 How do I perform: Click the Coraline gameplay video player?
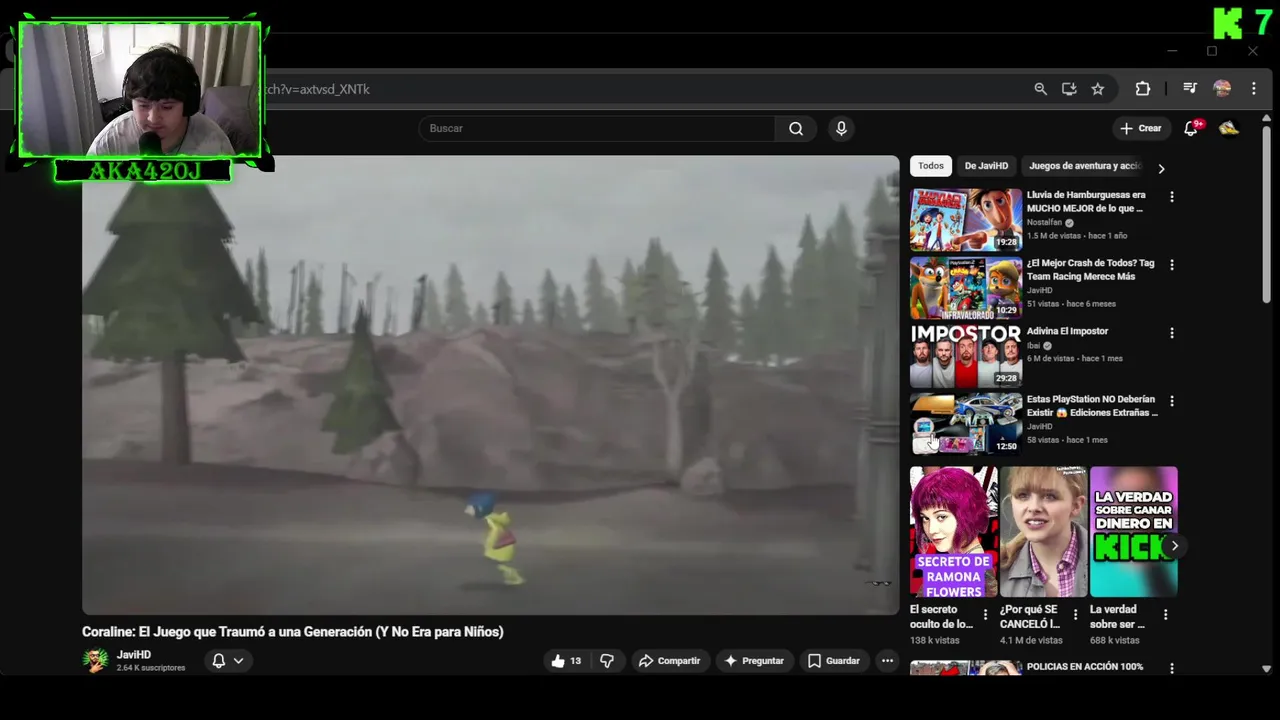[x=491, y=385]
